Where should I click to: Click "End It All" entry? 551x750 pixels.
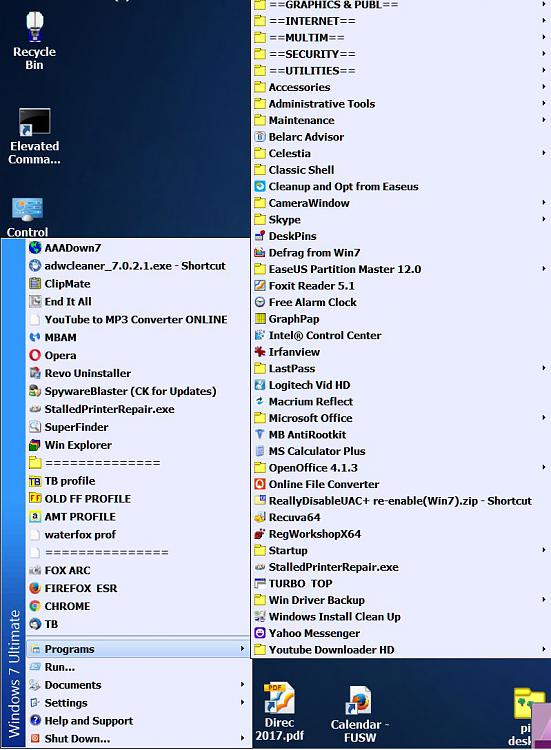tap(138, 301)
